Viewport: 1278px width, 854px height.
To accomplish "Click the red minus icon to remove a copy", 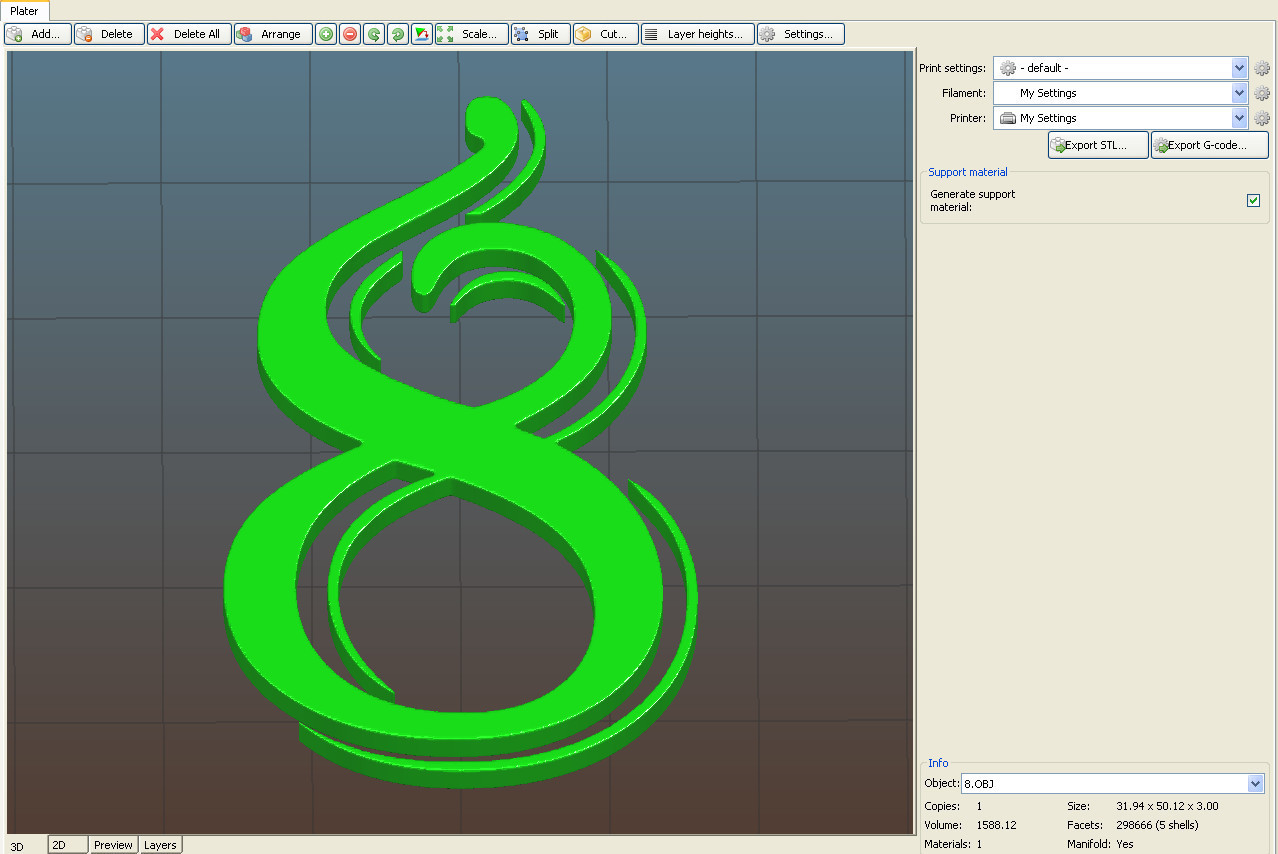I will pyautogui.click(x=349, y=33).
